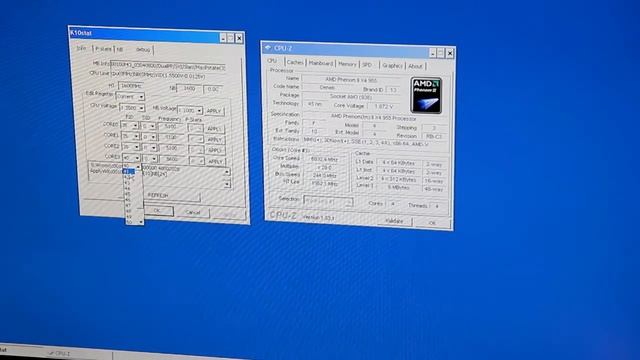
Task: Open the CORE0 DID dropdown
Action: tap(153, 126)
